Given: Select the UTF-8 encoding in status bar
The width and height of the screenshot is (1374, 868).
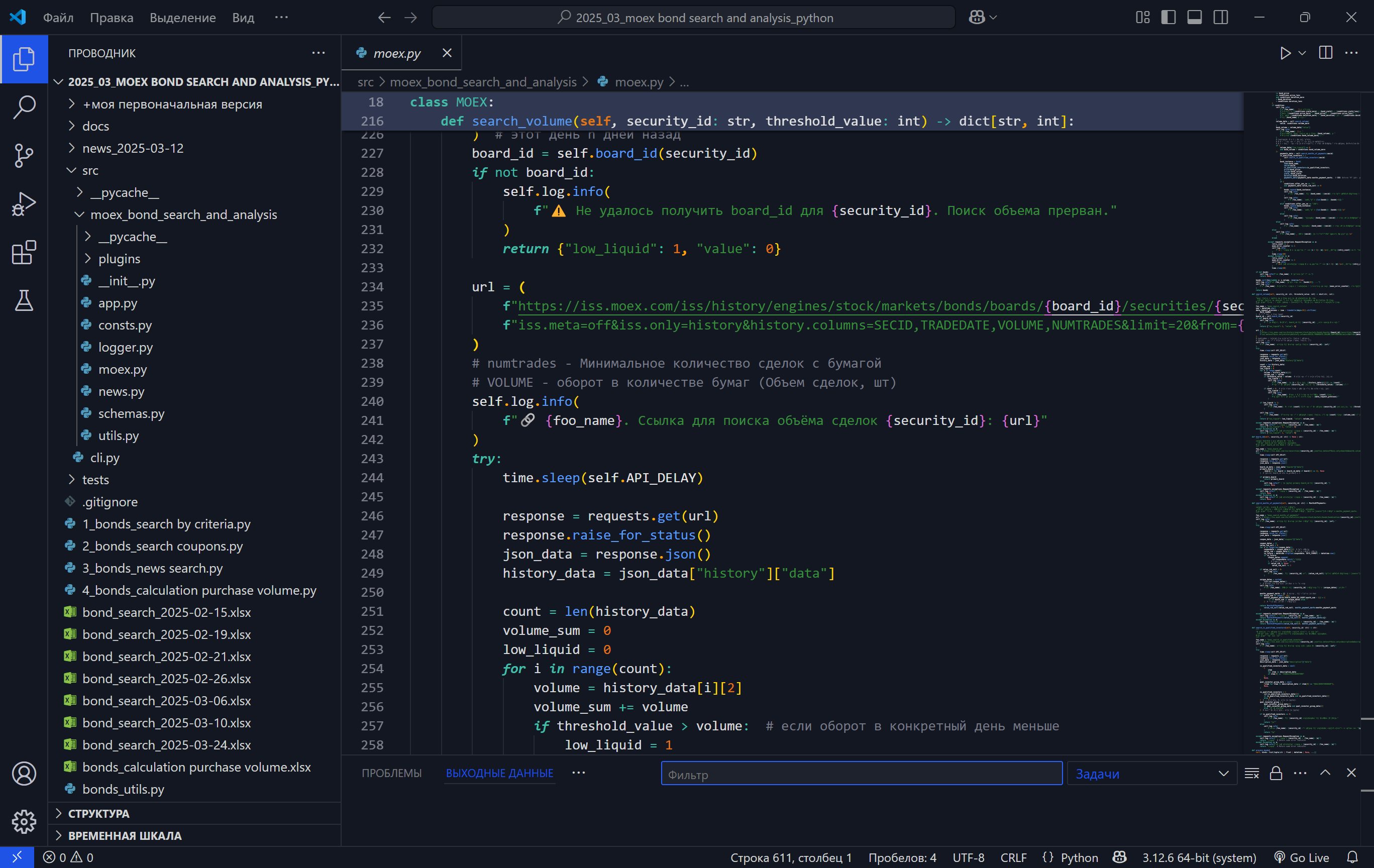Looking at the screenshot, I should 968,856.
